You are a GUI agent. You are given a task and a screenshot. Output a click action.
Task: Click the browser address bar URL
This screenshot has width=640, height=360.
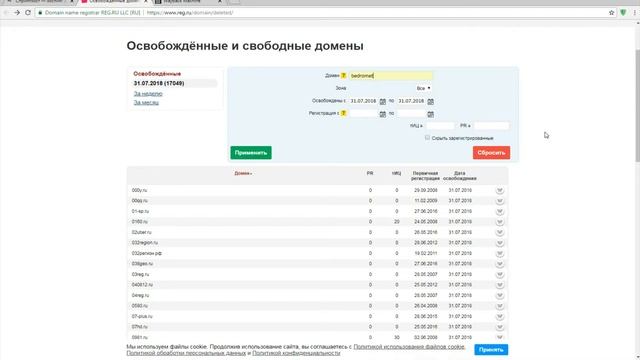click(x=190, y=13)
